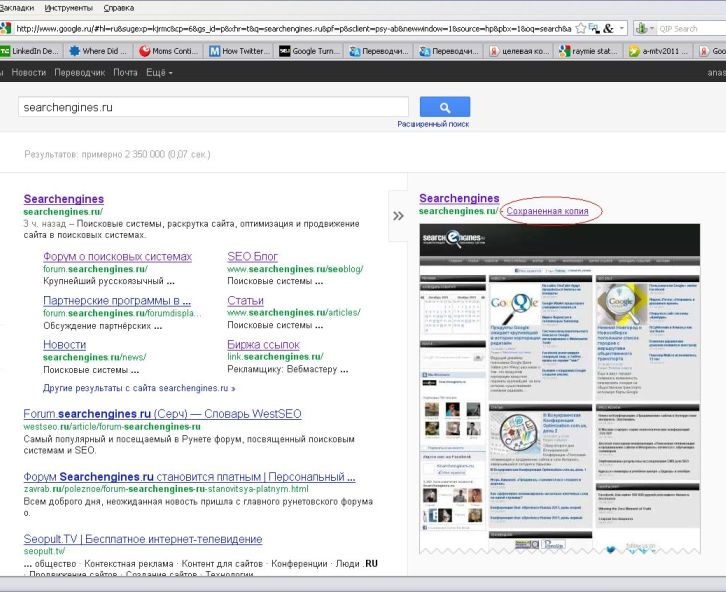Viewport: 726px width, 592px height.
Task: Click the green URL www.searchengines.ru/articles/
Action: click(x=294, y=313)
